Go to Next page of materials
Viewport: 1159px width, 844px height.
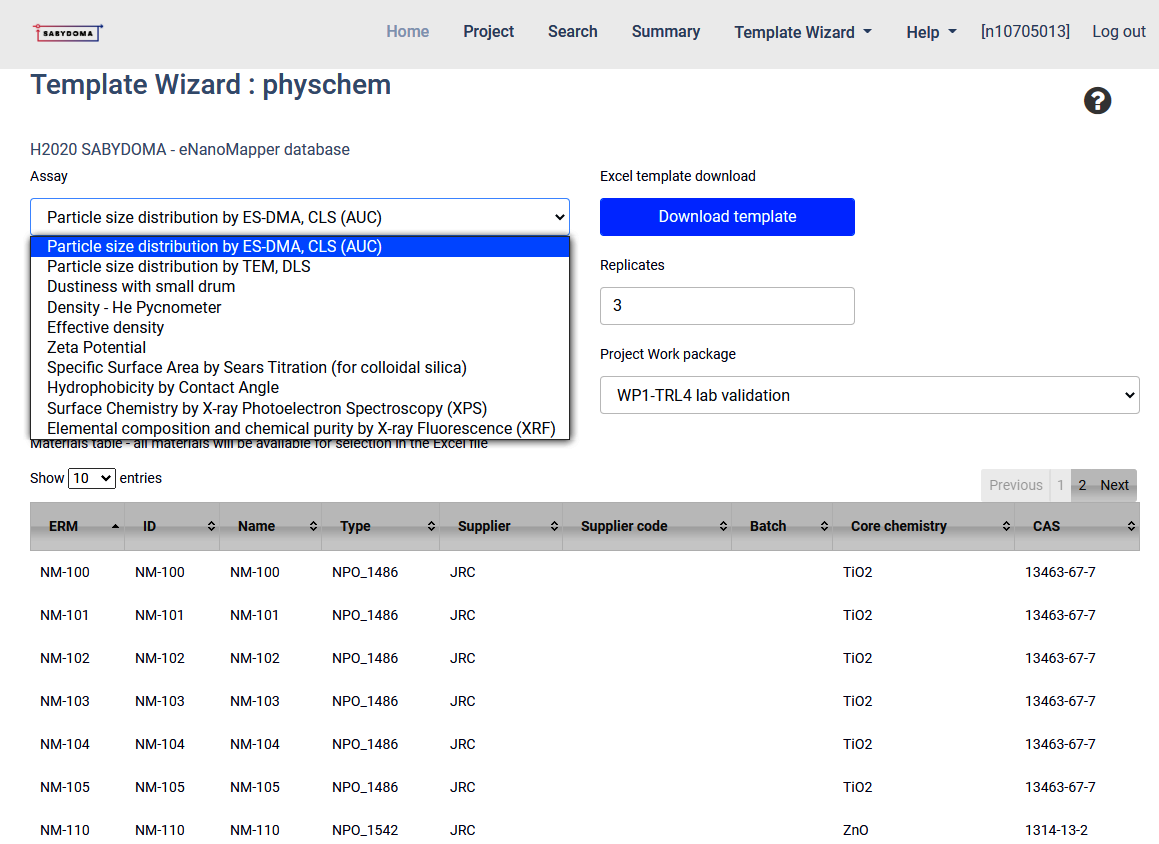pos(1114,485)
